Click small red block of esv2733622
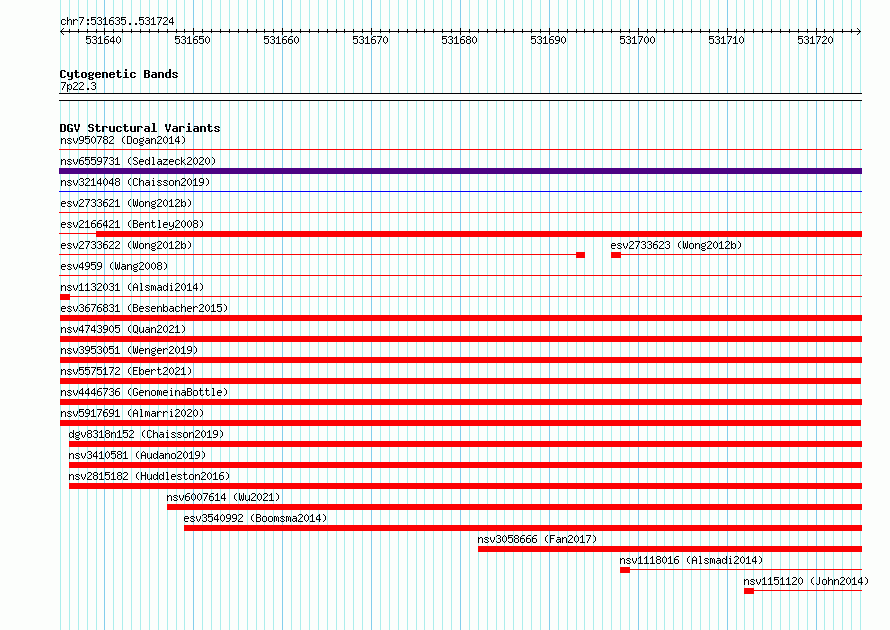The width and height of the screenshot is (890, 630). [x=580, y=255]
